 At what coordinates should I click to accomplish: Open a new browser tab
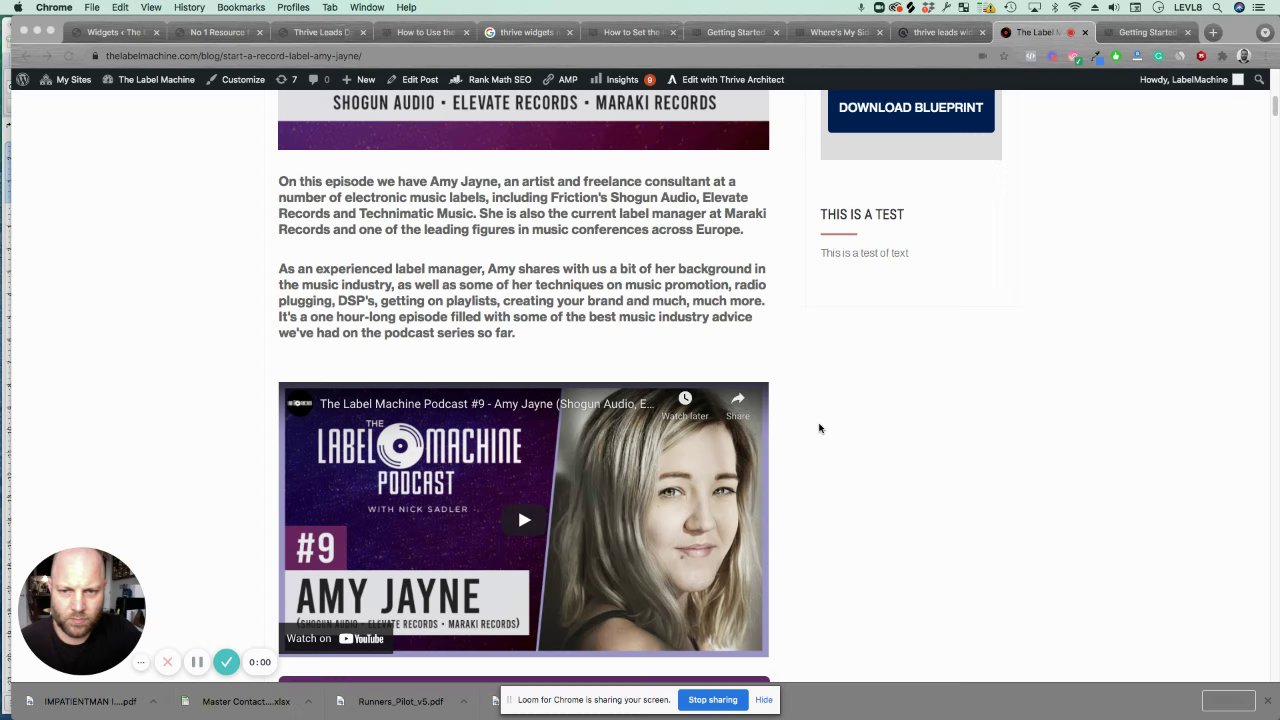coord(1213,32)
